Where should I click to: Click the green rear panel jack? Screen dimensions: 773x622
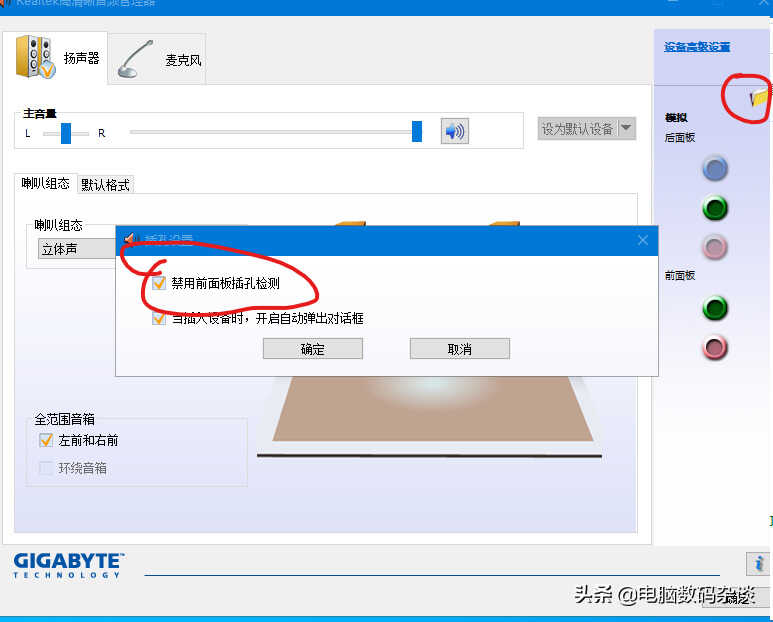[x=715, y=207]
